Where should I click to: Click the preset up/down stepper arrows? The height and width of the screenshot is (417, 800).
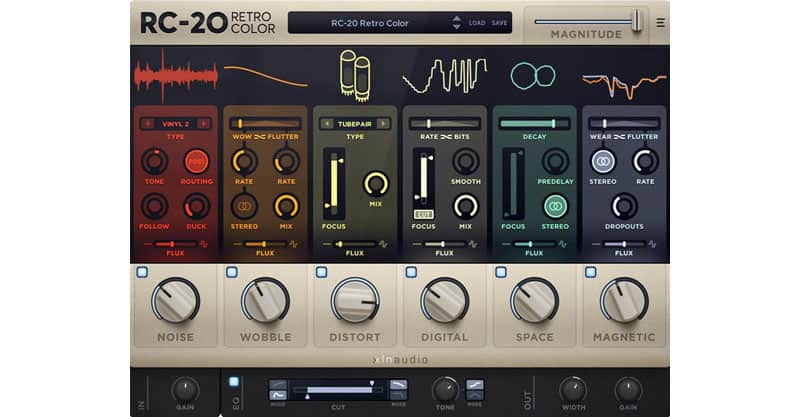pos(457,23)
